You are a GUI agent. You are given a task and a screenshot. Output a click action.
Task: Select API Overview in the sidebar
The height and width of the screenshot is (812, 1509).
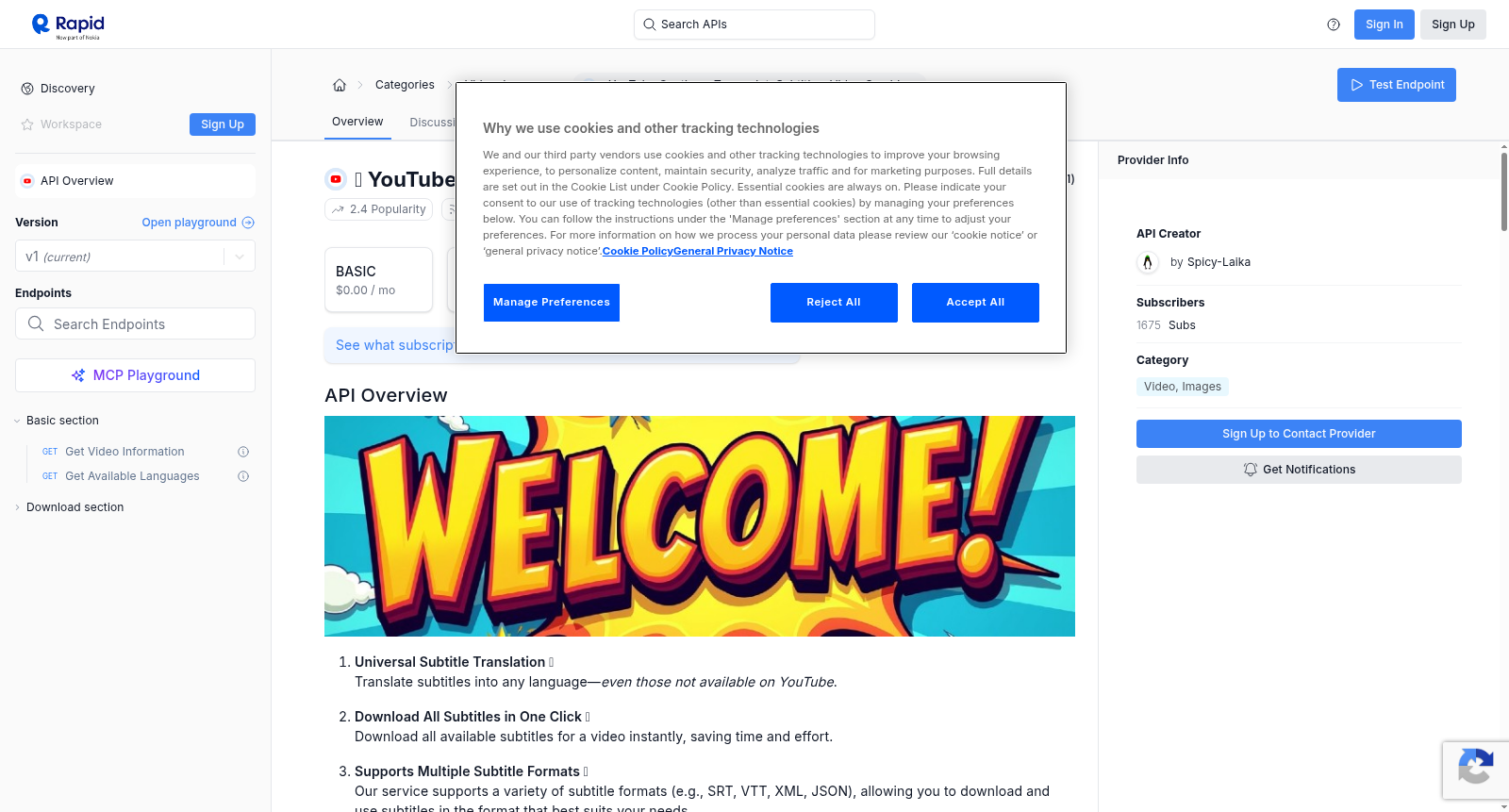coord(135,181)
